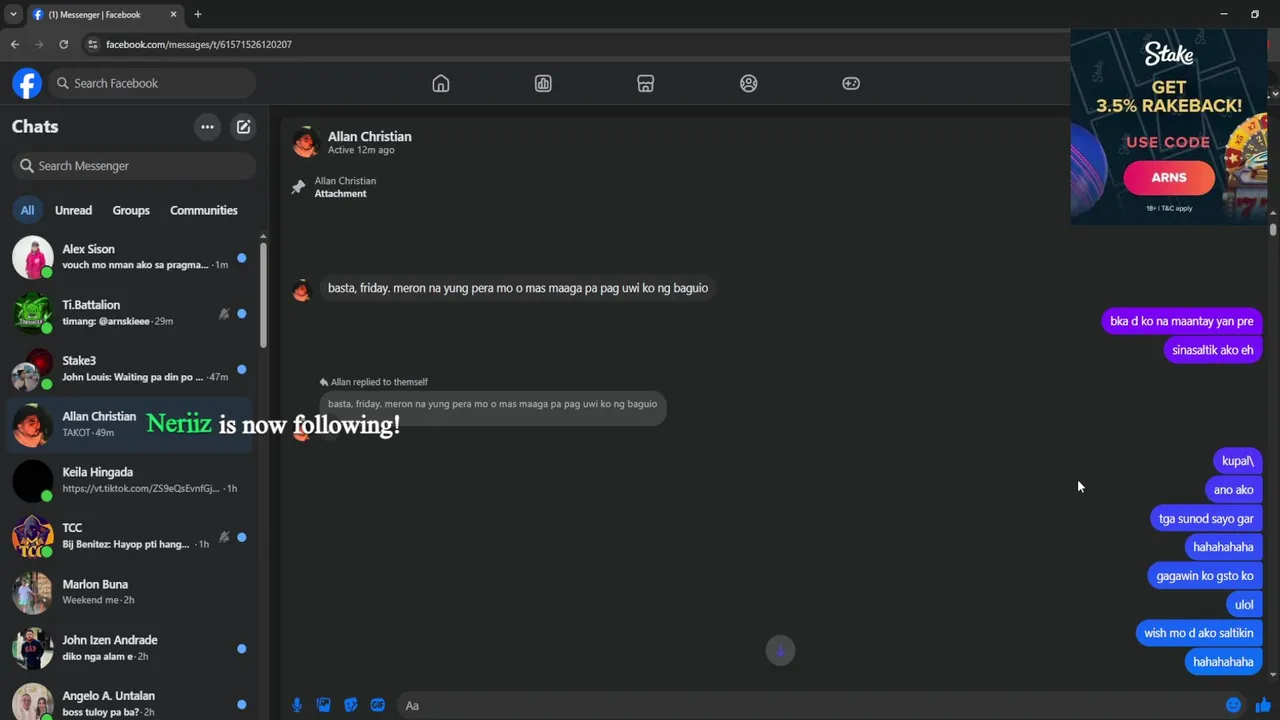Choose a GIF icon
Viewport: 1280px width, 720px height.
tap(378, 705)
